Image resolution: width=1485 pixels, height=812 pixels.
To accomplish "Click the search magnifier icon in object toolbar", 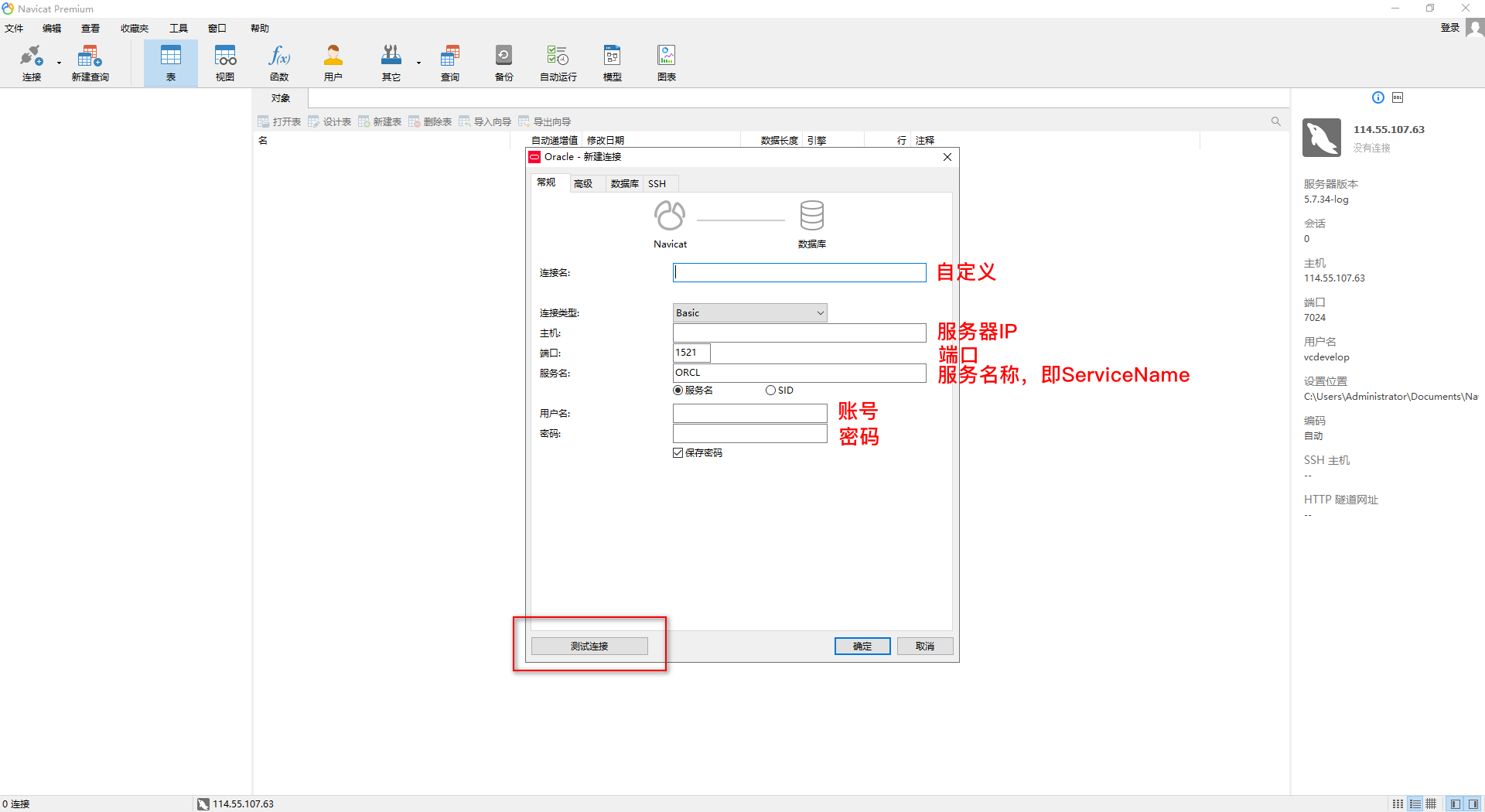I will coord(1276,121).
